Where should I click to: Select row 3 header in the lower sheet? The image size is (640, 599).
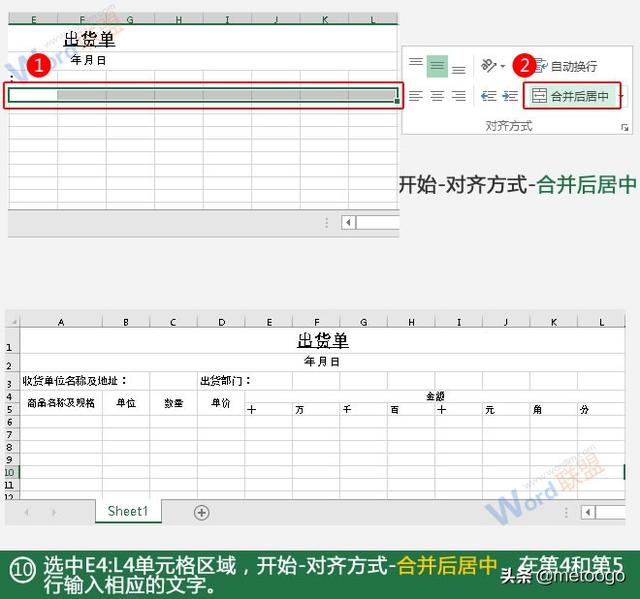pos(12,382)
